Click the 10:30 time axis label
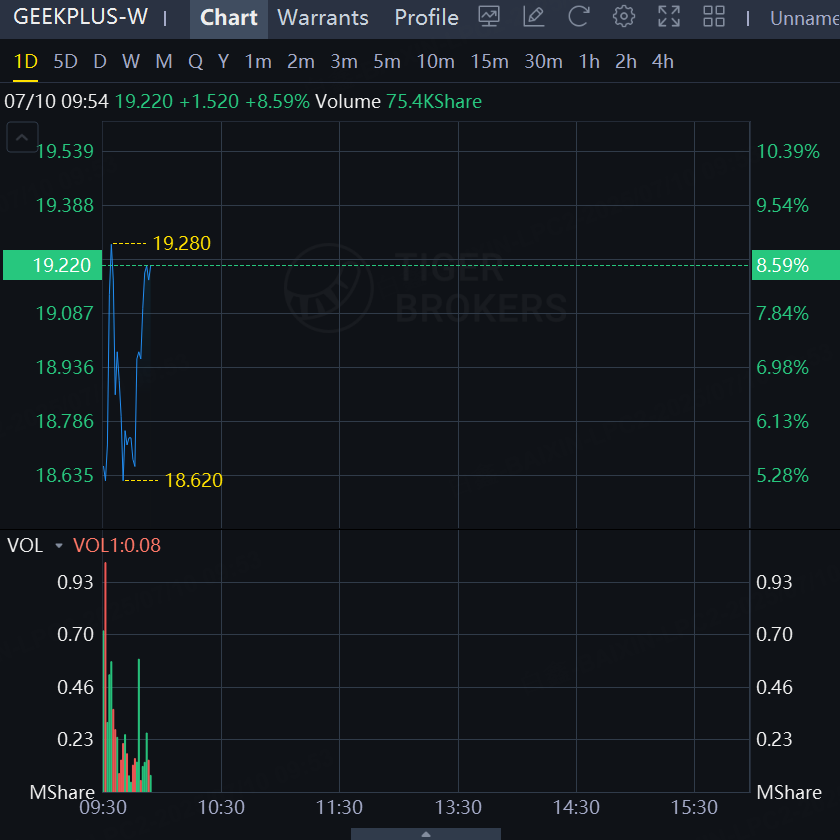 pos(221,807)
